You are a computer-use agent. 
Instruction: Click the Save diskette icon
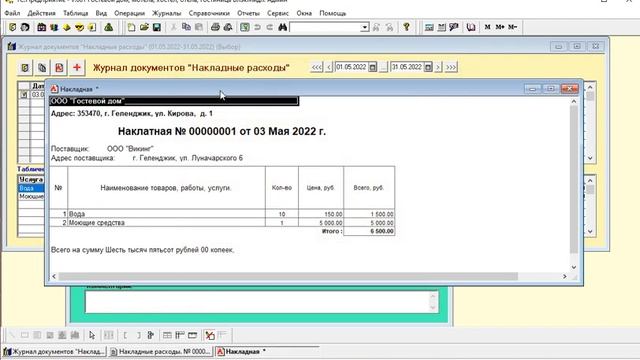click(x=157, y=27)
